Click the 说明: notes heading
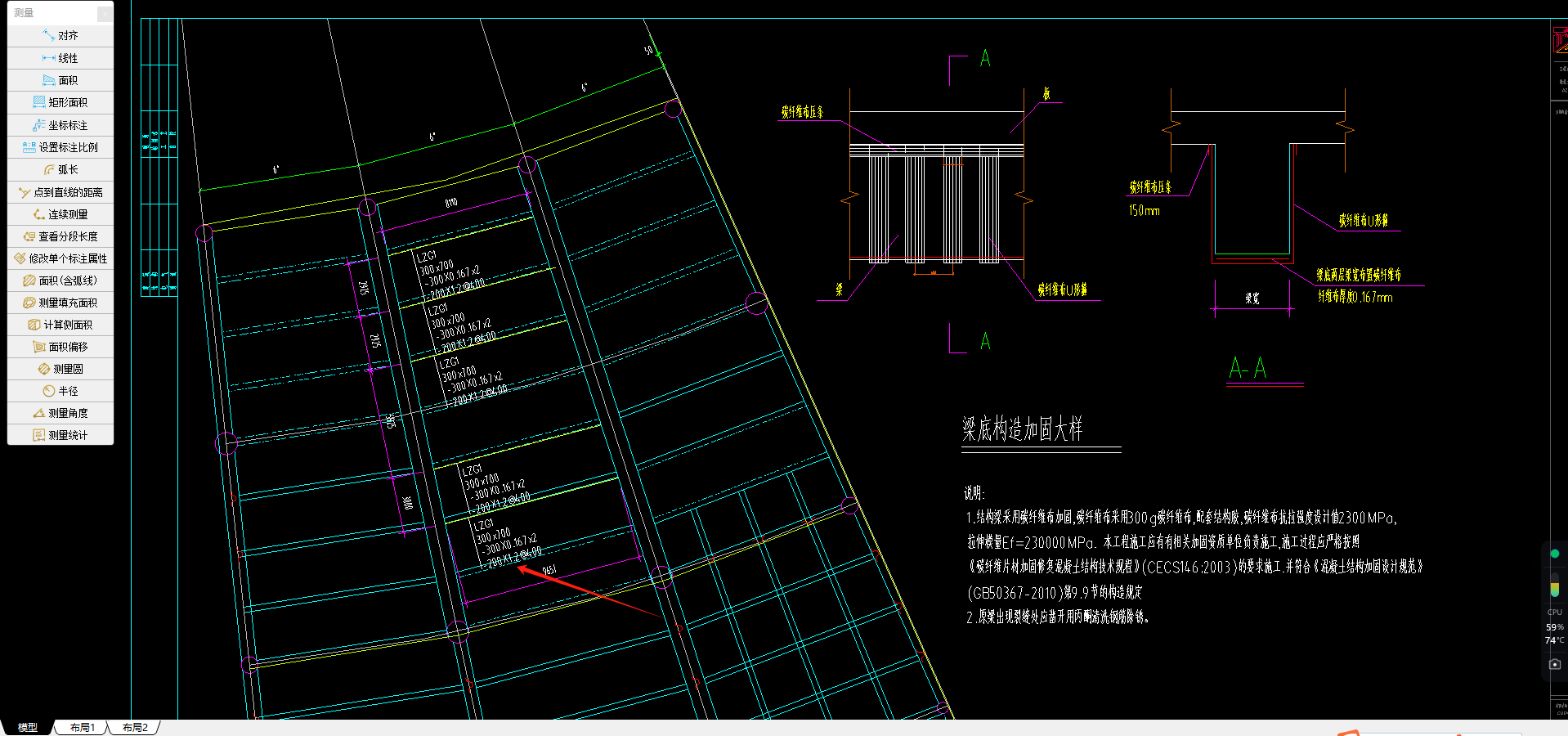 (974, 493)
